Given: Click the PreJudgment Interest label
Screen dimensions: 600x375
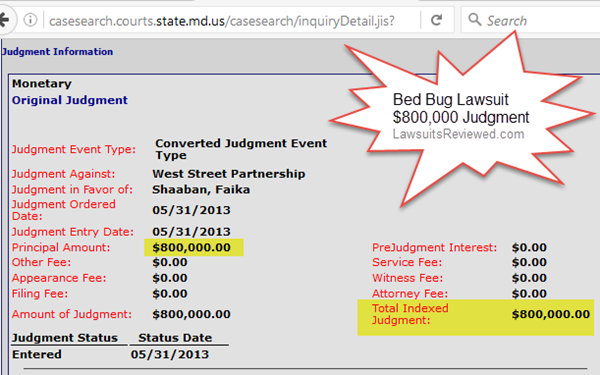Looking at the screenshot, I should pyautogui.click(x=434, y=248).
